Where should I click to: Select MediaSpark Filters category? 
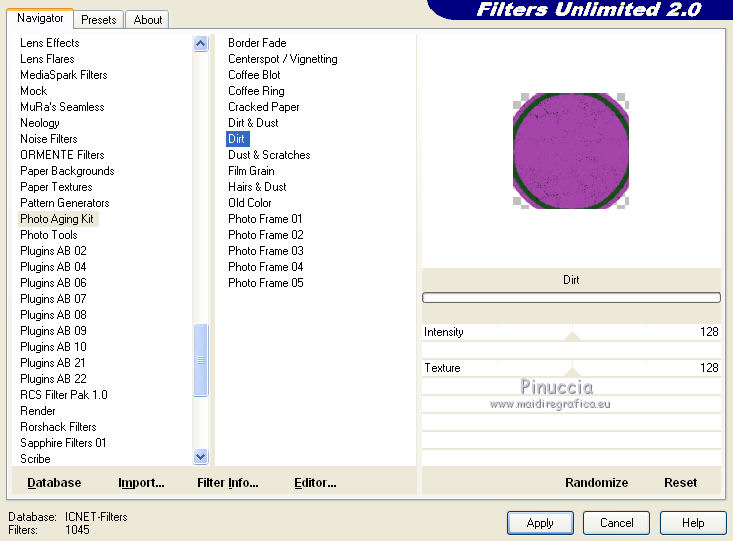click(x=64, y=75)
